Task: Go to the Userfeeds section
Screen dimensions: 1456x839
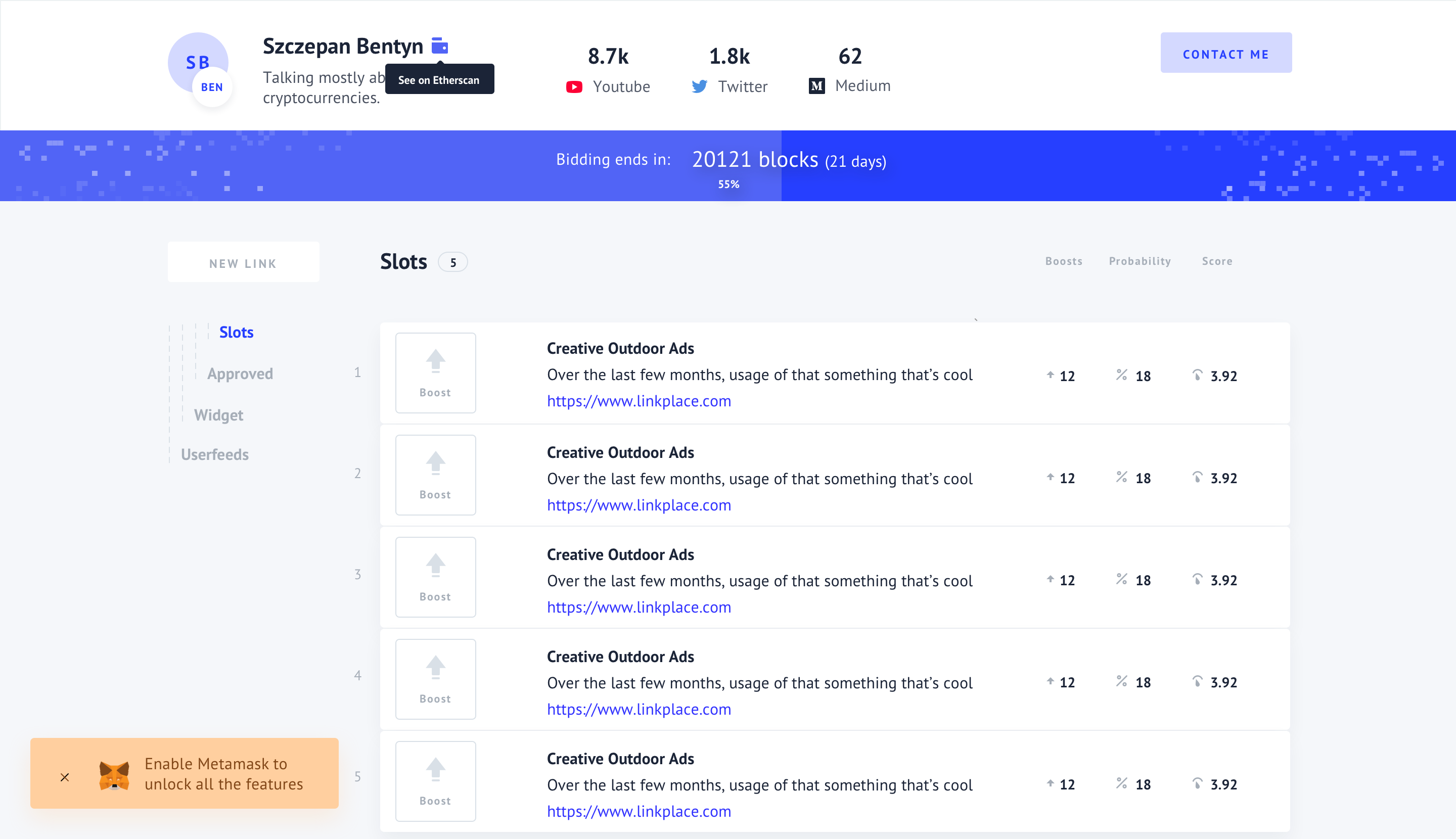Action: 214,455
